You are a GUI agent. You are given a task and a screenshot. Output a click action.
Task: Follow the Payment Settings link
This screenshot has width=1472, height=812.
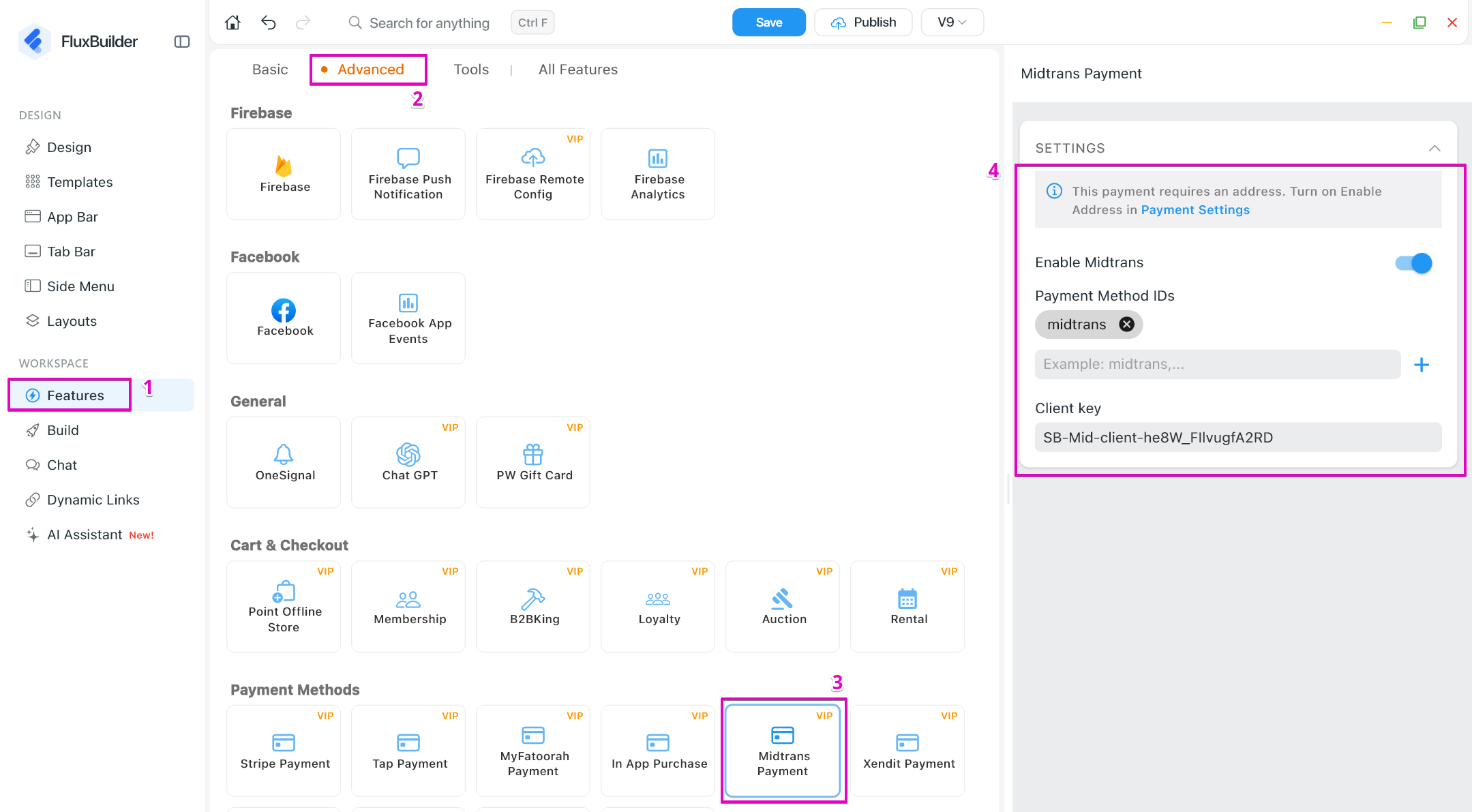point(1195,210)
